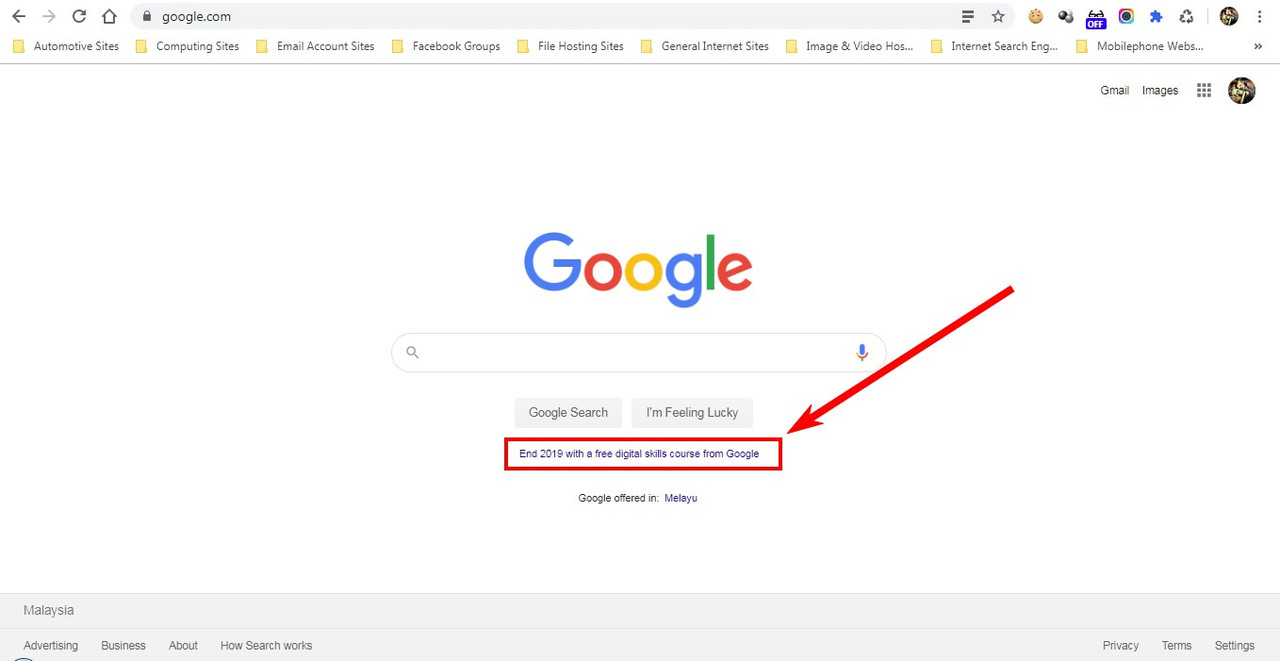Screen dimensions: 1280x661
Task: Click the magnifier icon in search box
Action: tap(412, 352)
